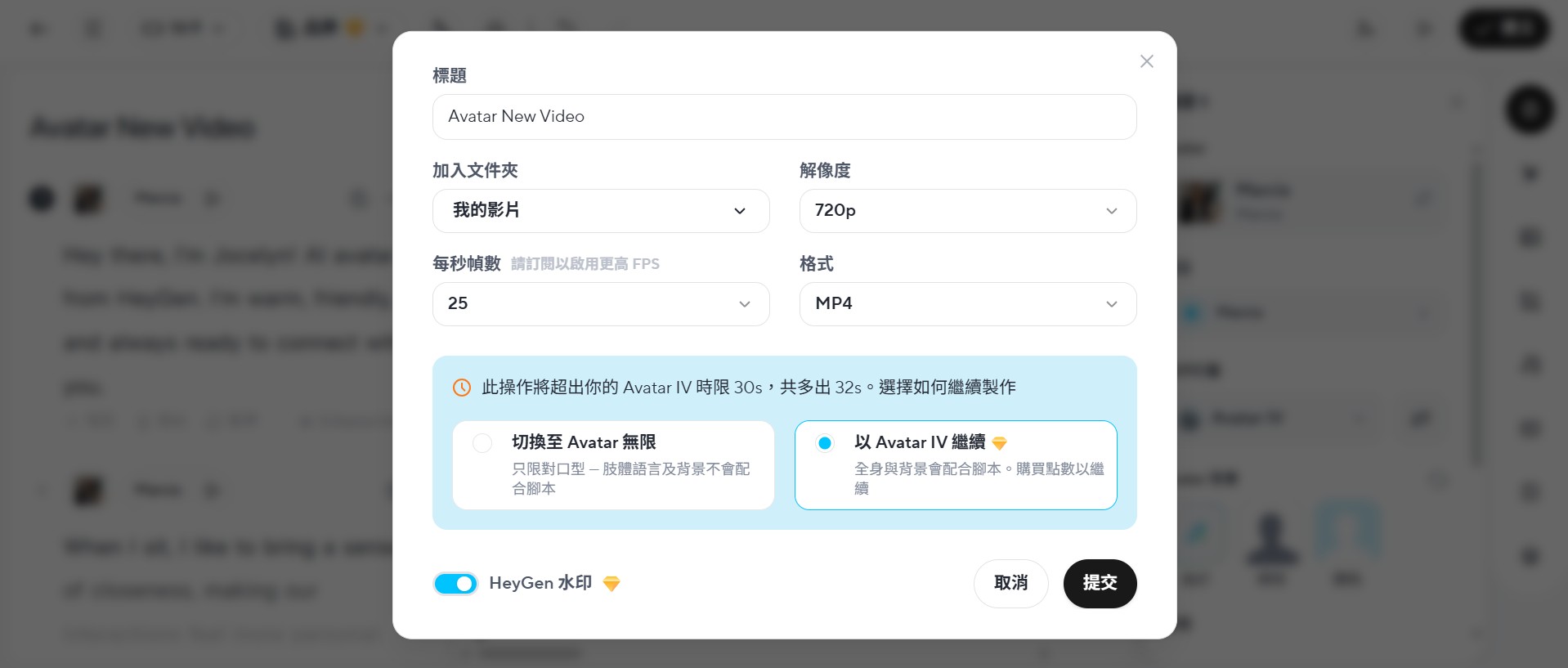
Task: Click the warning text about Avatar IV 時限 30s
Action: (749, 388)
